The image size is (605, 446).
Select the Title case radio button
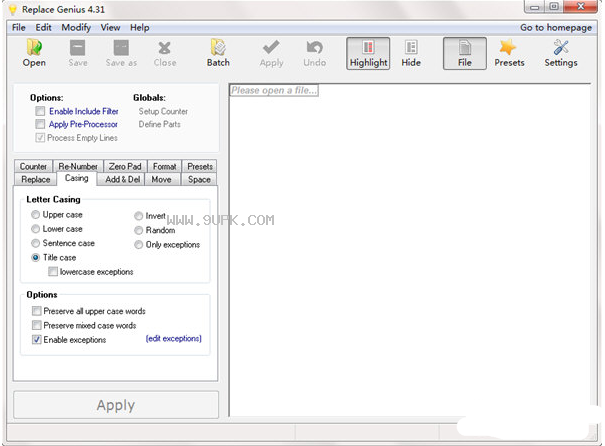pyautogui.click(x=35, y=257)
